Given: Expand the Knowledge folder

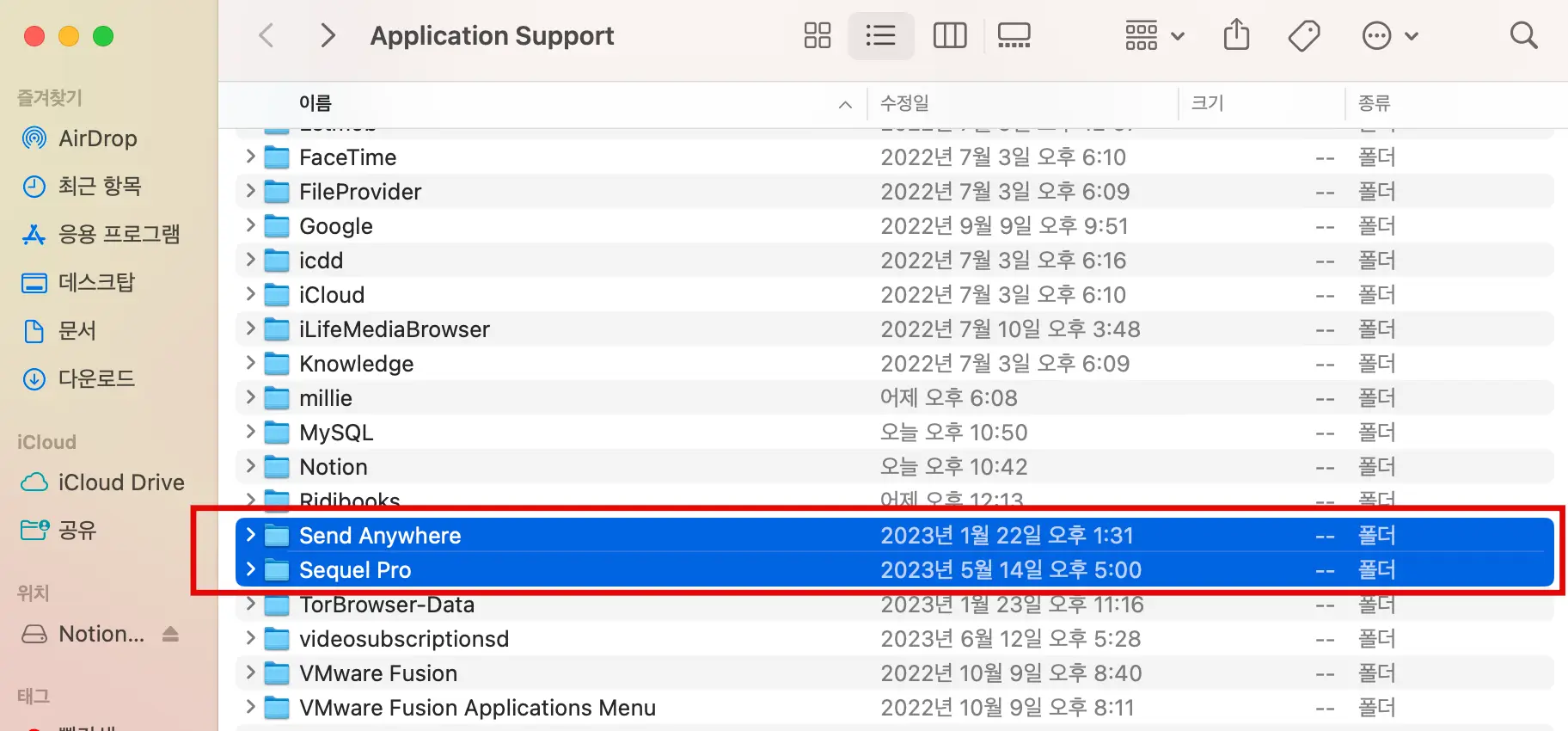Looking at the screenshot, I should (x=250, y=363).
